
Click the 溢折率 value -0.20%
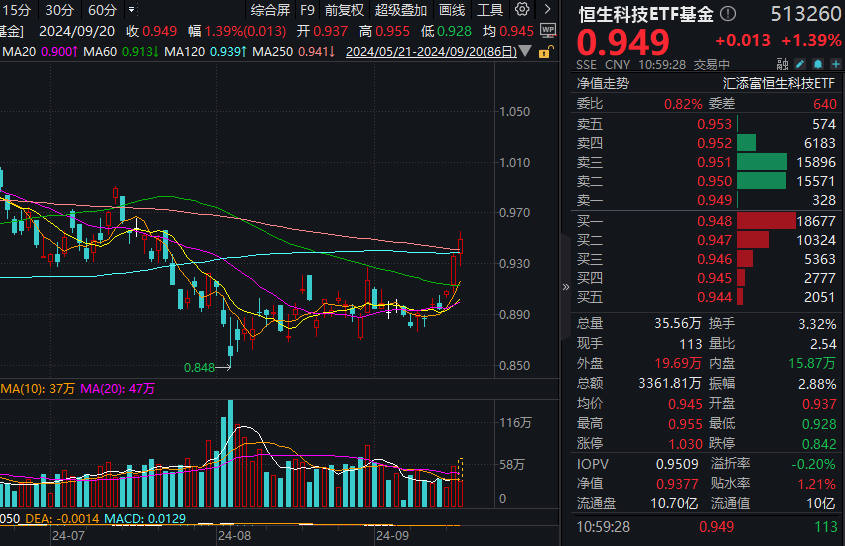pyautogui.click(x=813, y=464)
